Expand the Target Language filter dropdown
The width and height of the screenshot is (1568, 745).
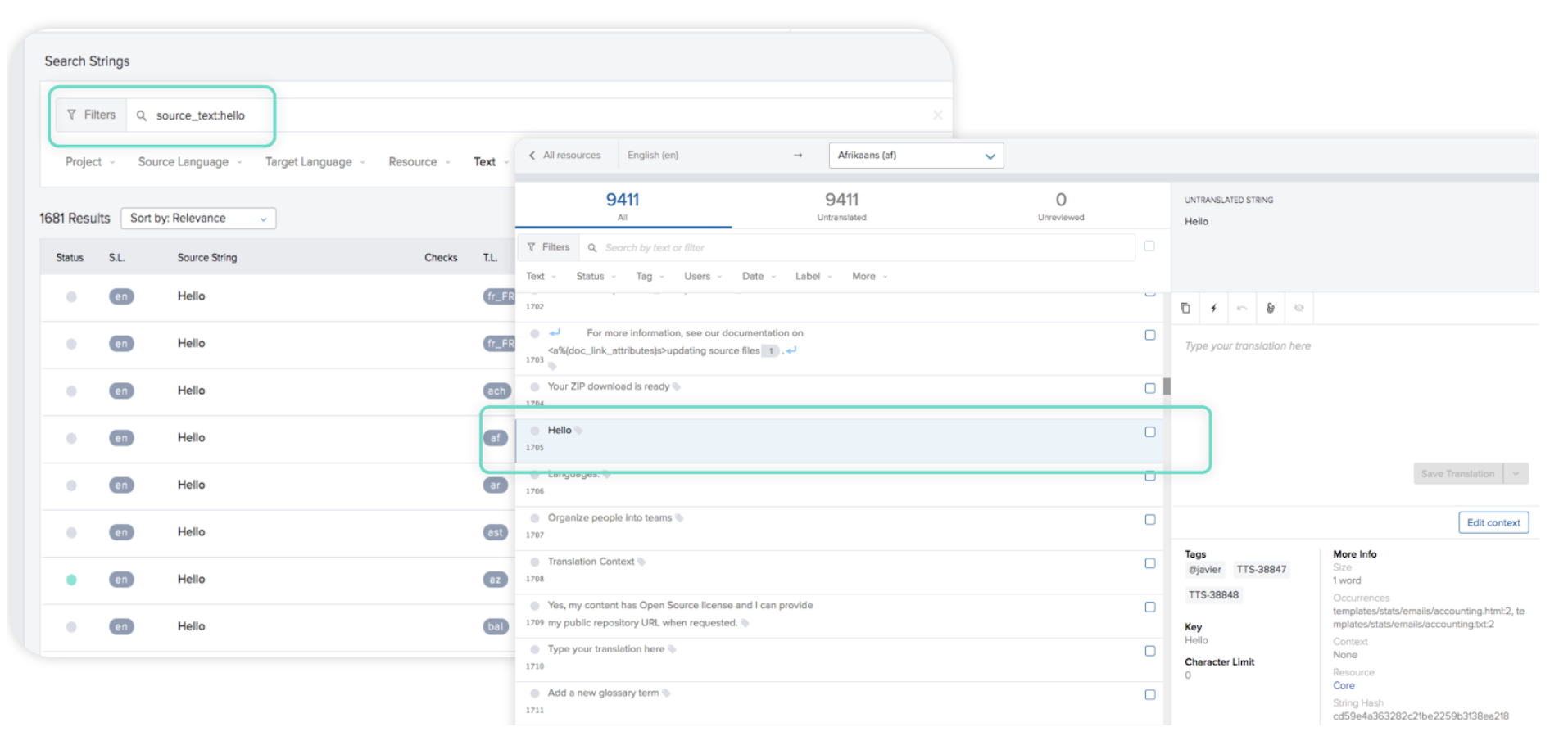coord(315,162)
